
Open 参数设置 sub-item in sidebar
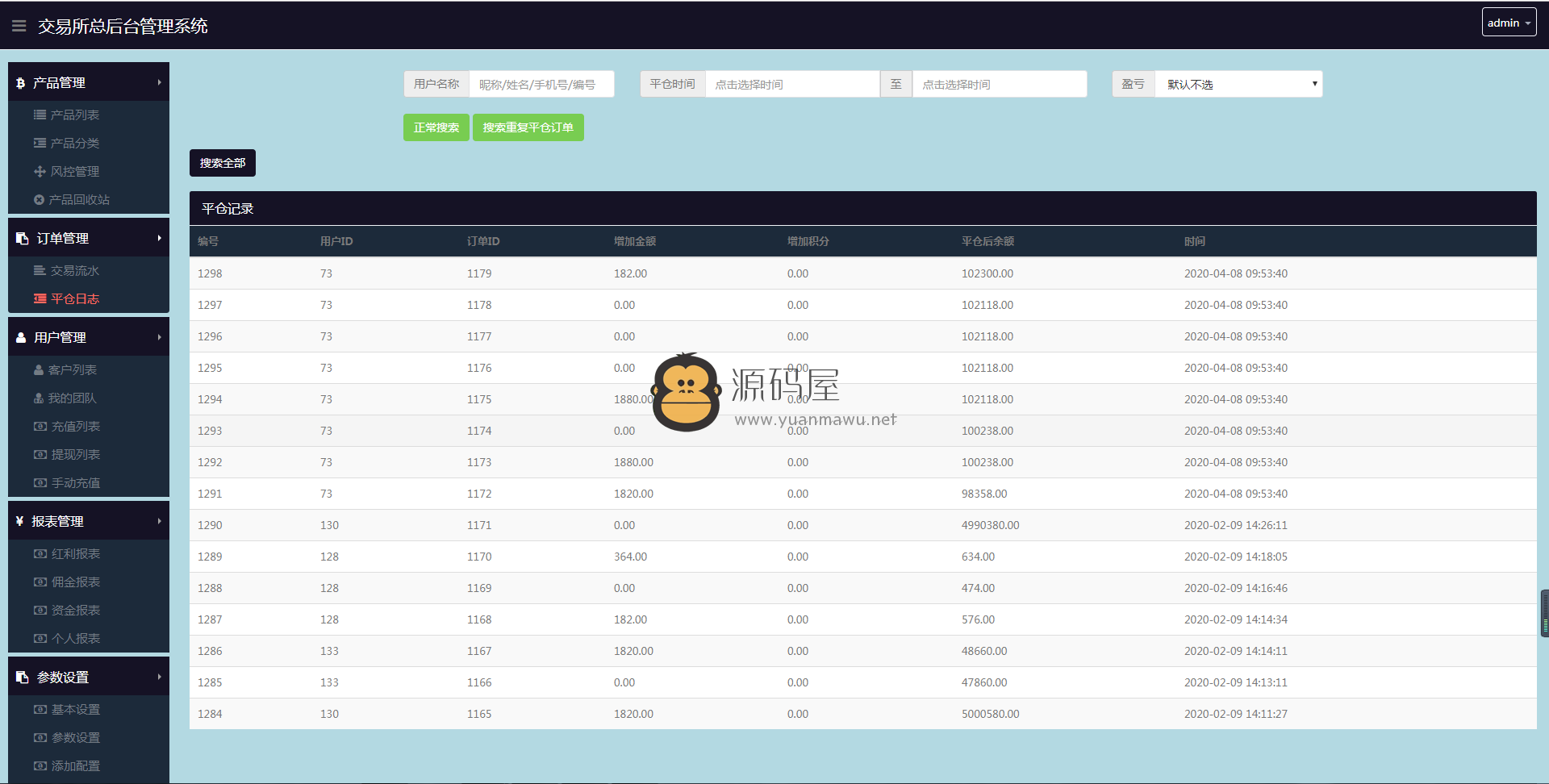click(x=76, y=737)
